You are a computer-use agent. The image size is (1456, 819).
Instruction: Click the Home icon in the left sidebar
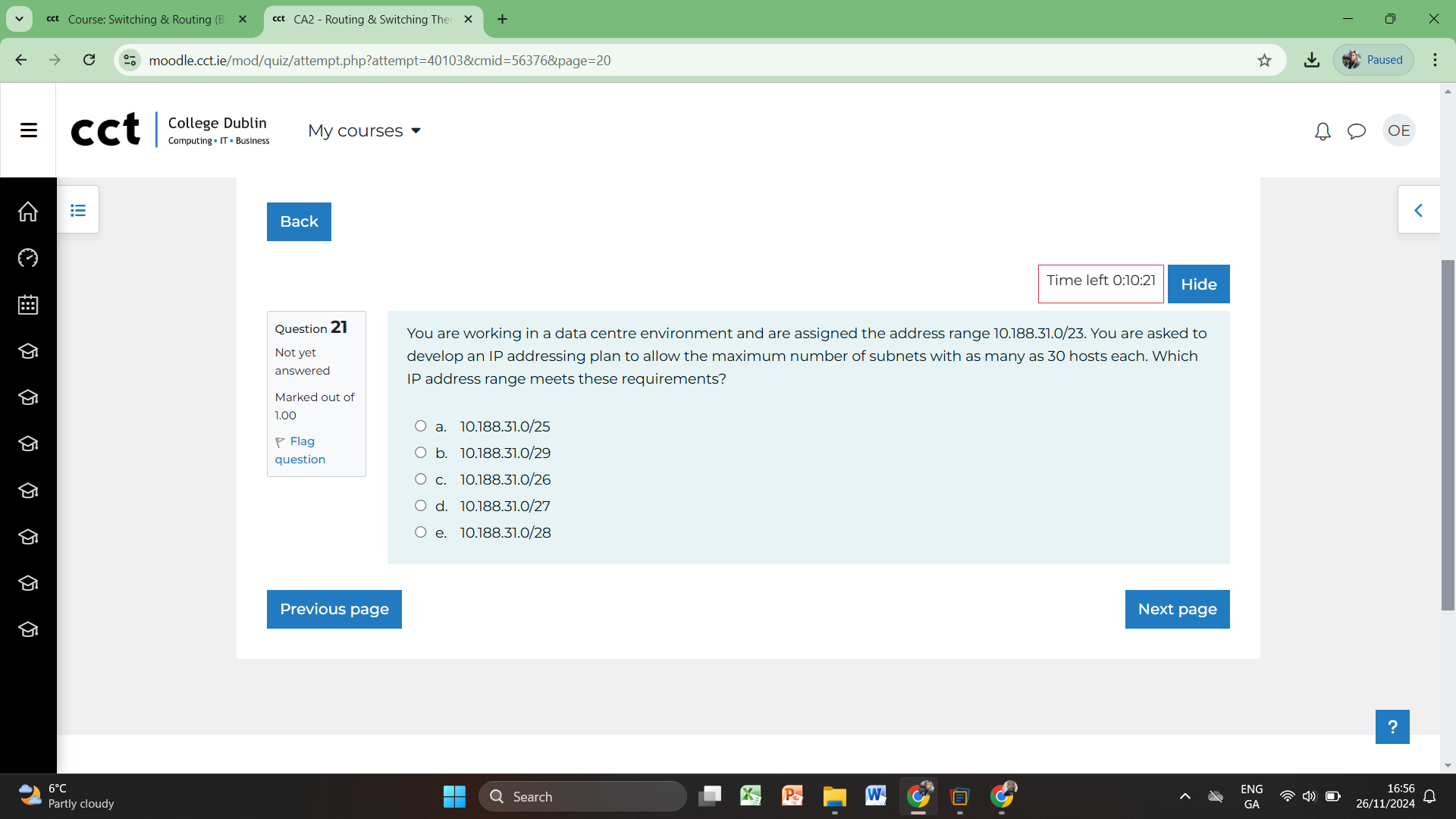pos(28,212)
